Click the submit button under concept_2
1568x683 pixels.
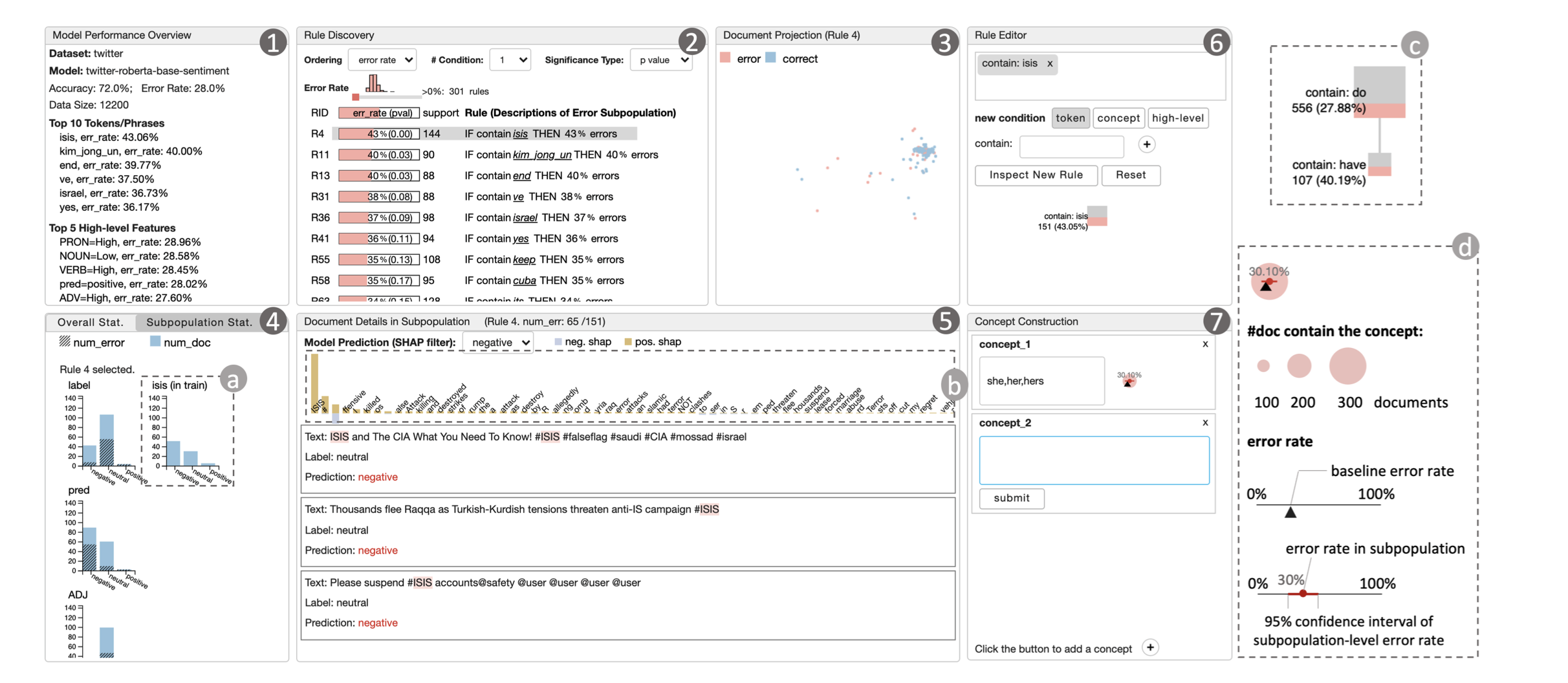(x=1011, y=498)
